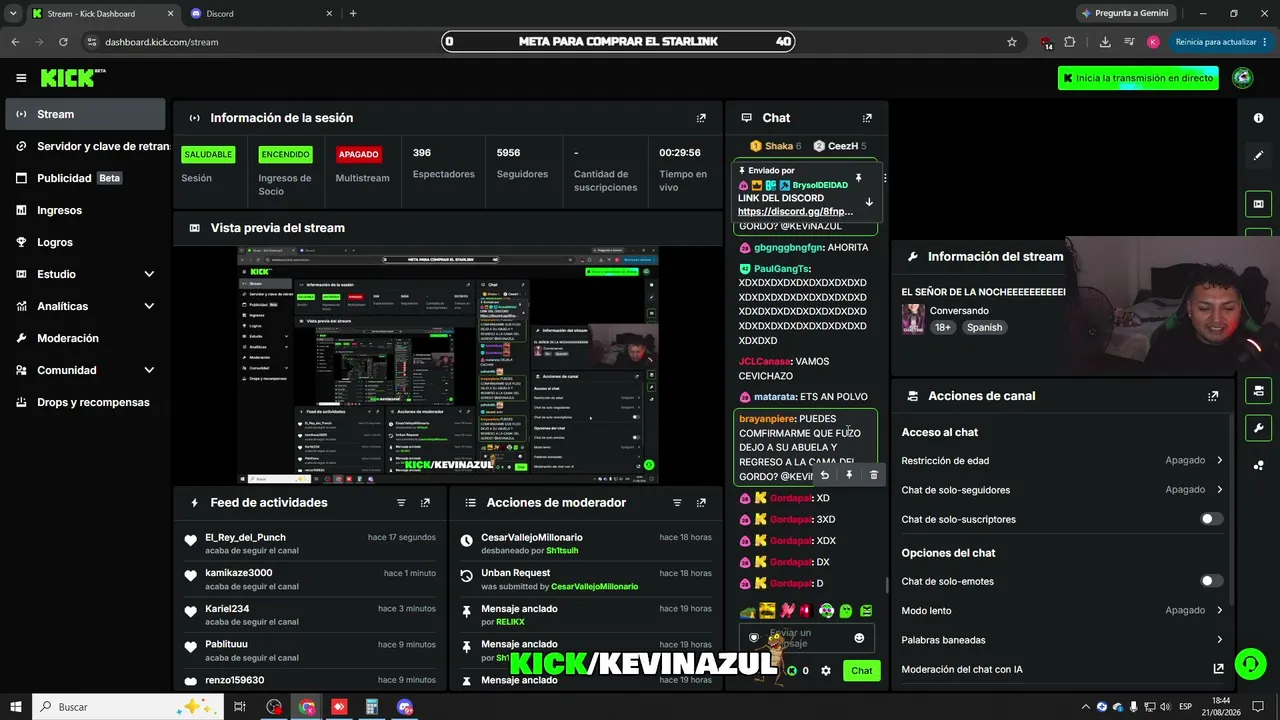Open Palabras baneadas settings

(x=1062, y=640)
